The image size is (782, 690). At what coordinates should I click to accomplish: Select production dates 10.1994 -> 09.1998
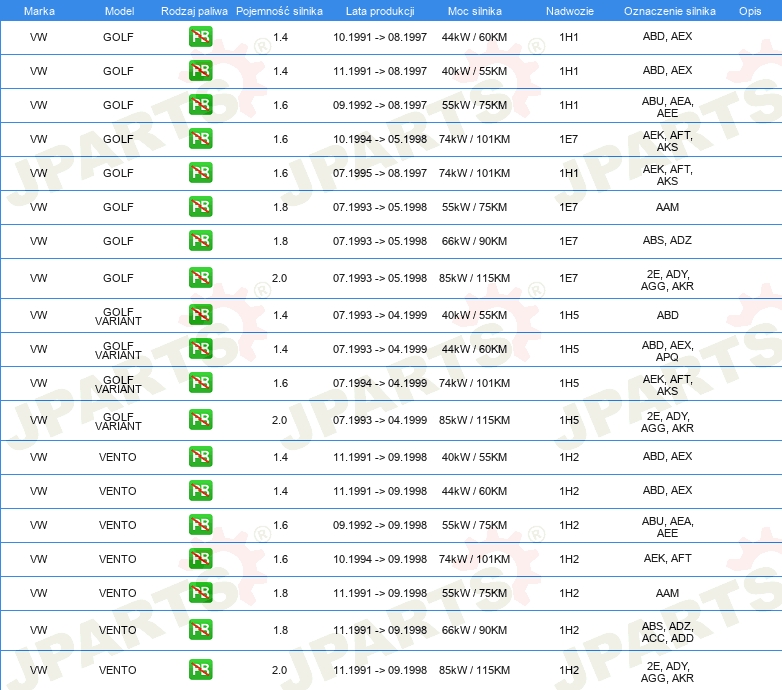tap(380, 559)
